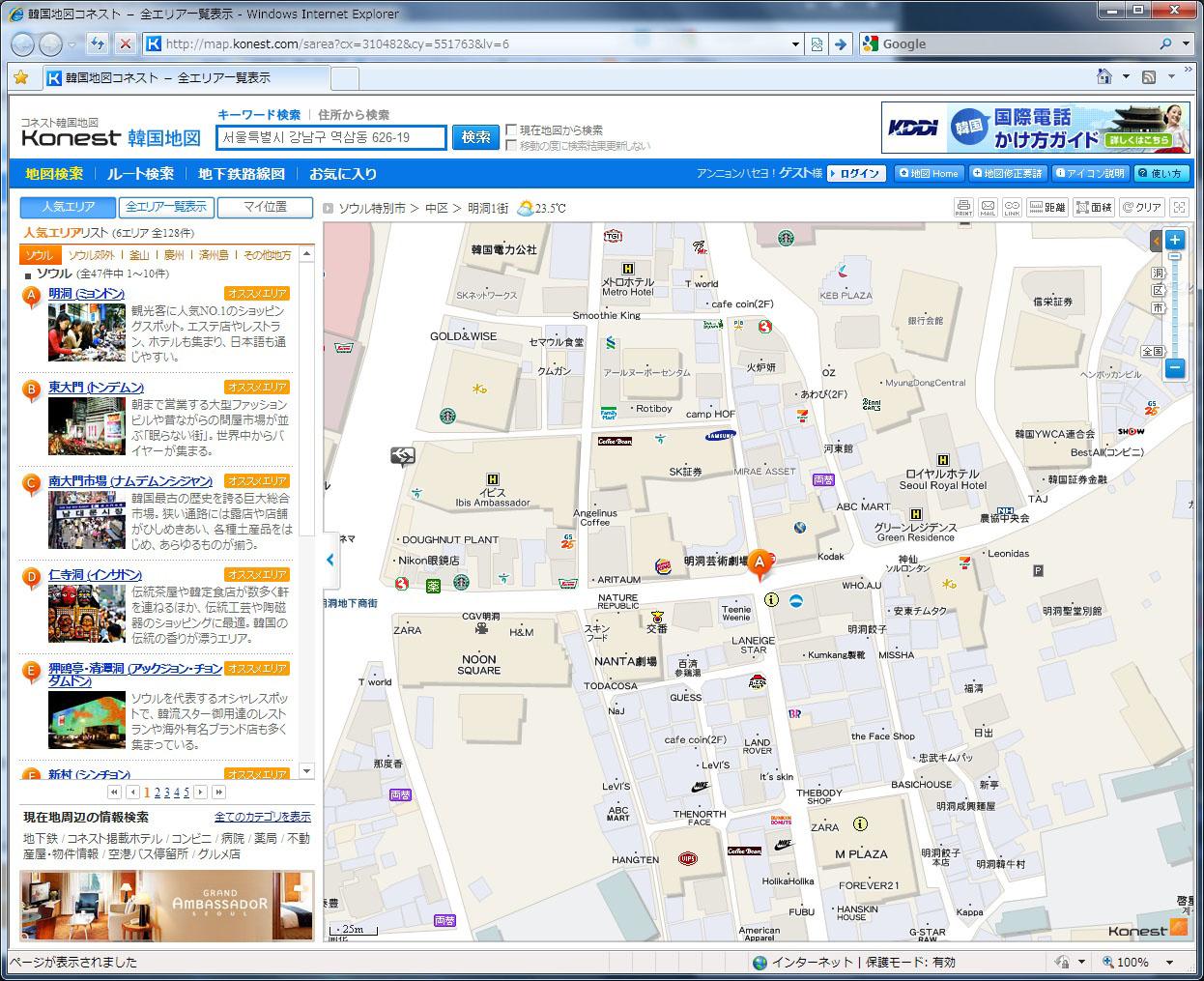Click the ログイン login button

tap(856, 174)
